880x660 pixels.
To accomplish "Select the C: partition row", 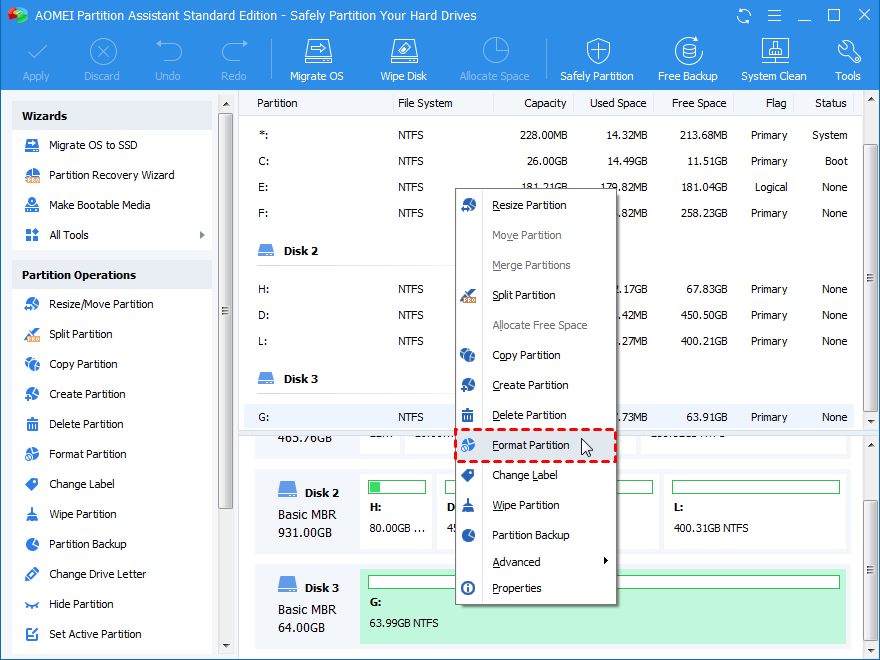I will point(549,161).
